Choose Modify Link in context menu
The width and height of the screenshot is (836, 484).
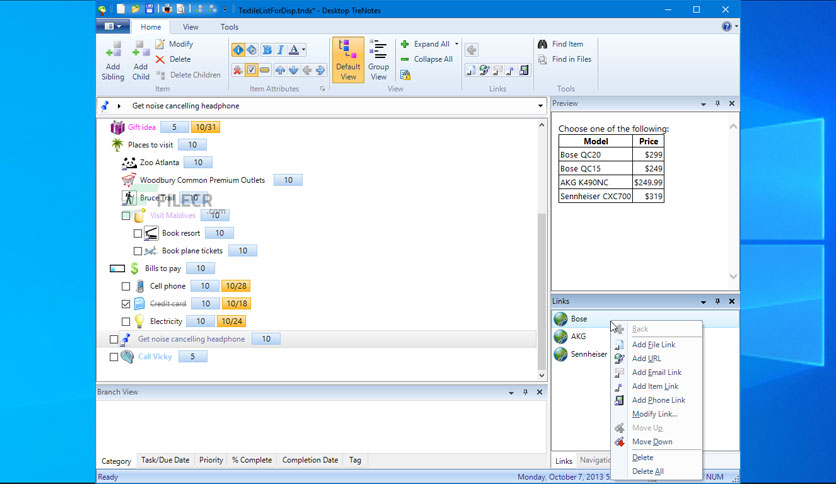coord(656,414)
